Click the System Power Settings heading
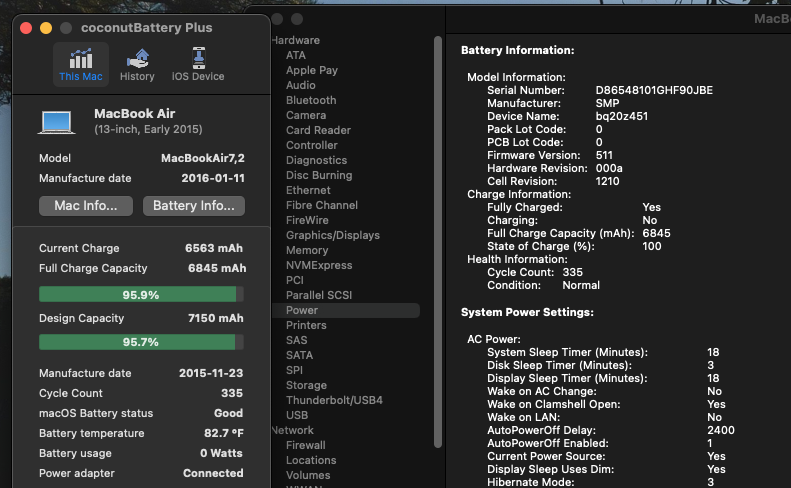The height and width of the screenshot is (488, 791). pyautogui.click(x=527, y=312)
